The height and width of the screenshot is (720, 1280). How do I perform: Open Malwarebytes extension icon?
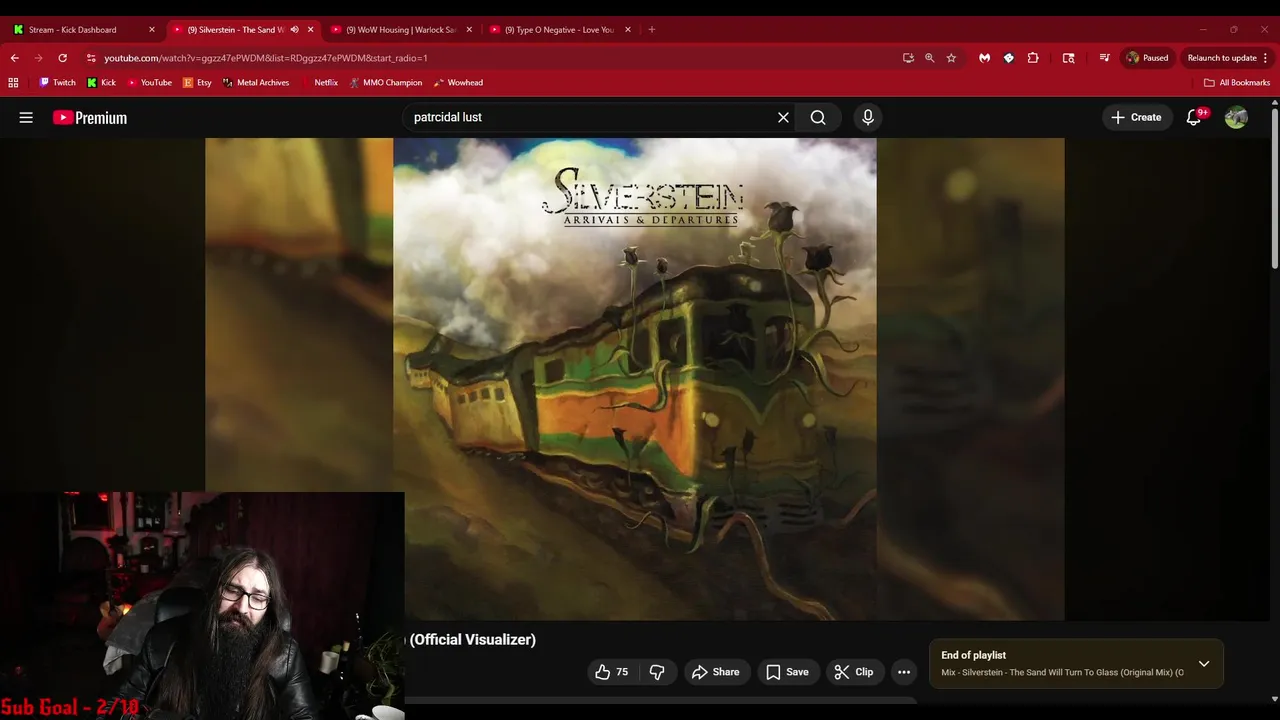pos(984,58)
